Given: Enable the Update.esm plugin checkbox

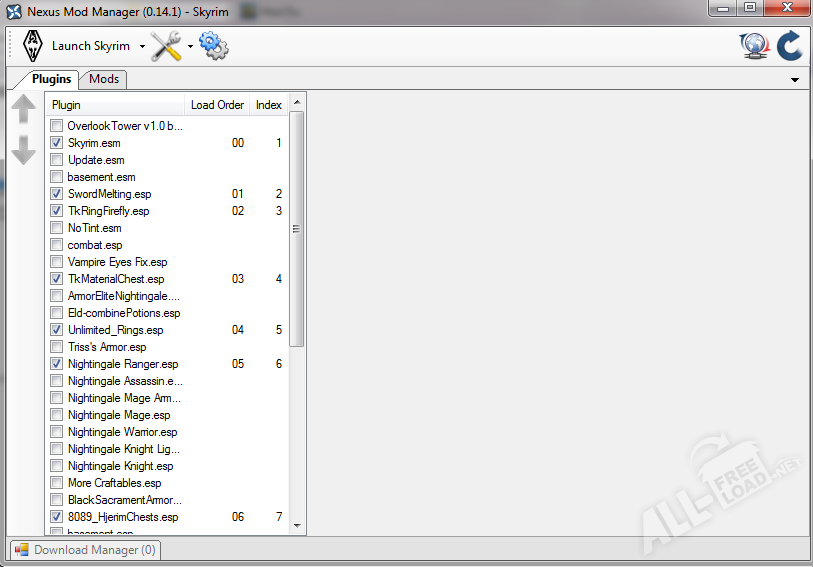Looking at the screenshot, I should 57,160.
